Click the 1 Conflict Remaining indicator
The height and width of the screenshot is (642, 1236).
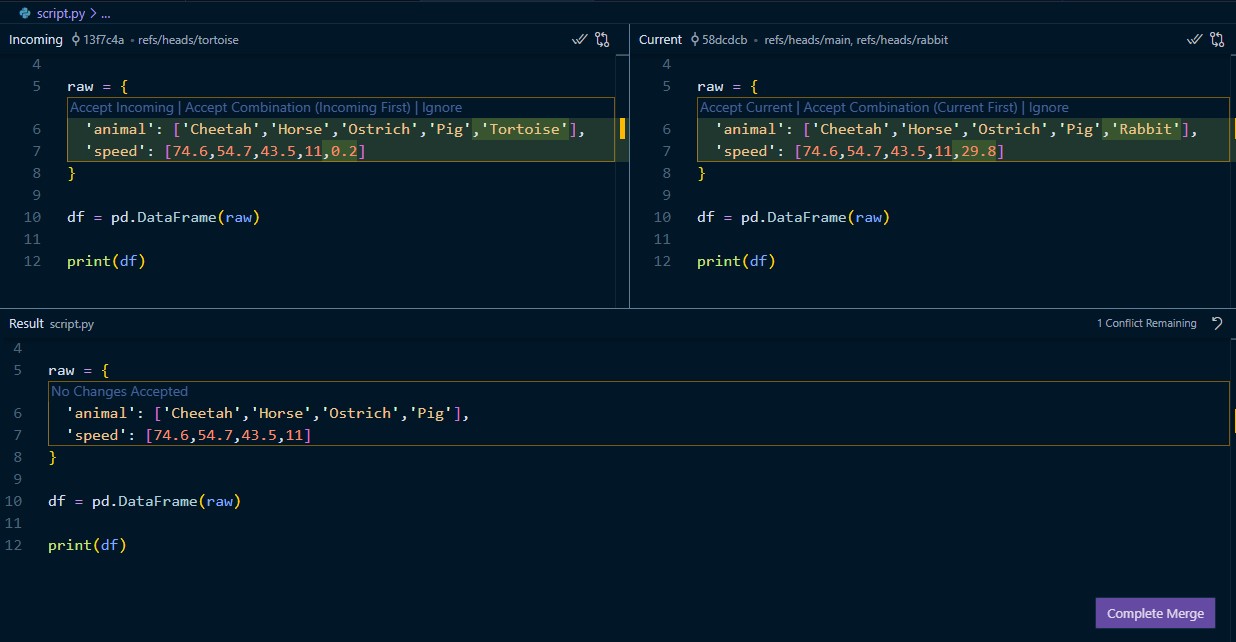point(1146,323)
